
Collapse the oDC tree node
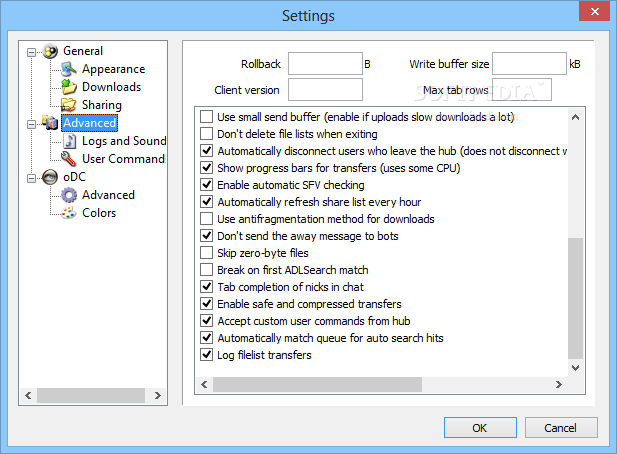tap(31, 178)
